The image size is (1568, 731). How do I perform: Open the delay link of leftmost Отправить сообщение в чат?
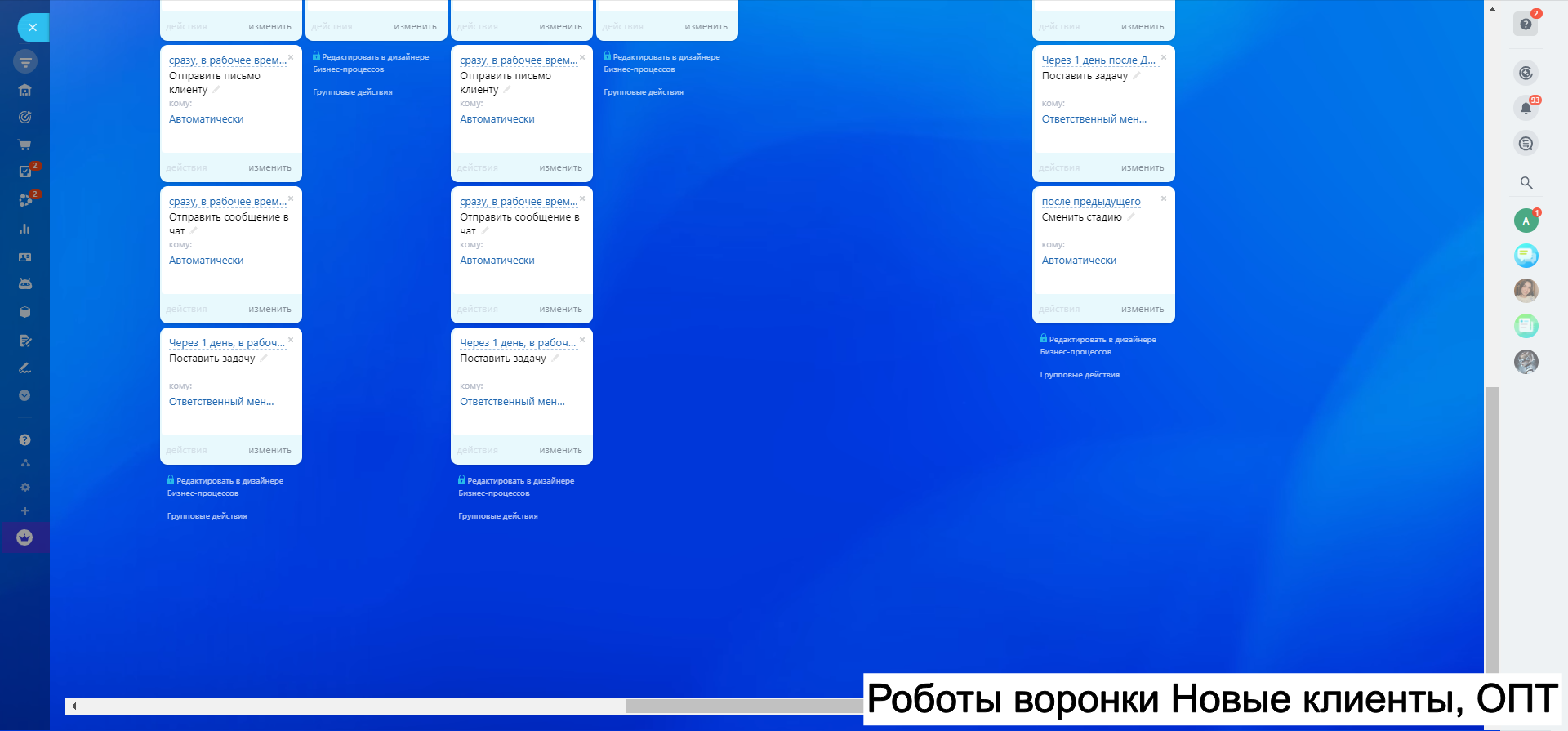(x=228, y=202)
